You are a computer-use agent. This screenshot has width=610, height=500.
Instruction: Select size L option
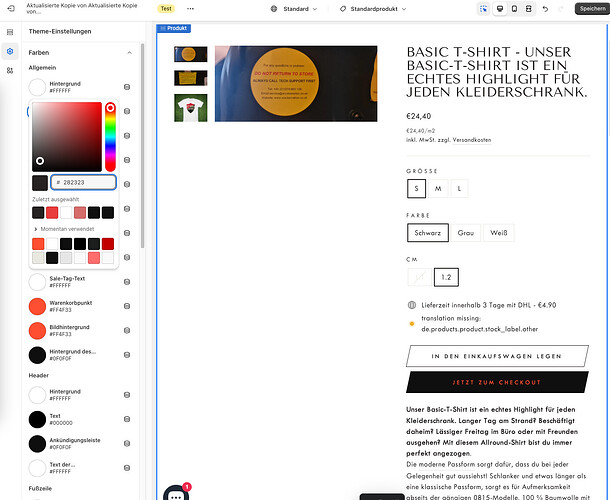(459, 188)
